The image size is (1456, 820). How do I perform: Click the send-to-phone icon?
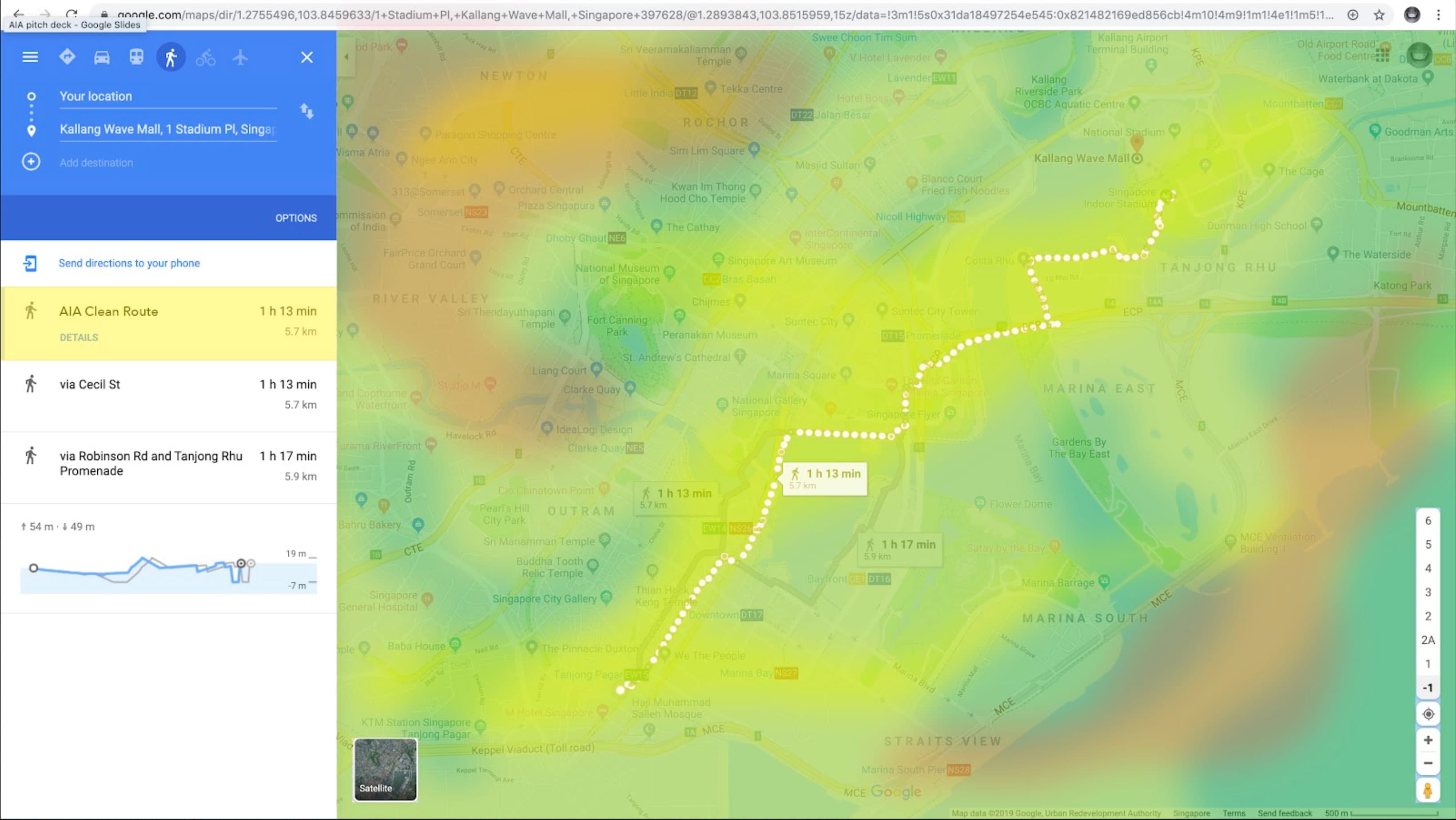pos(30,263)
